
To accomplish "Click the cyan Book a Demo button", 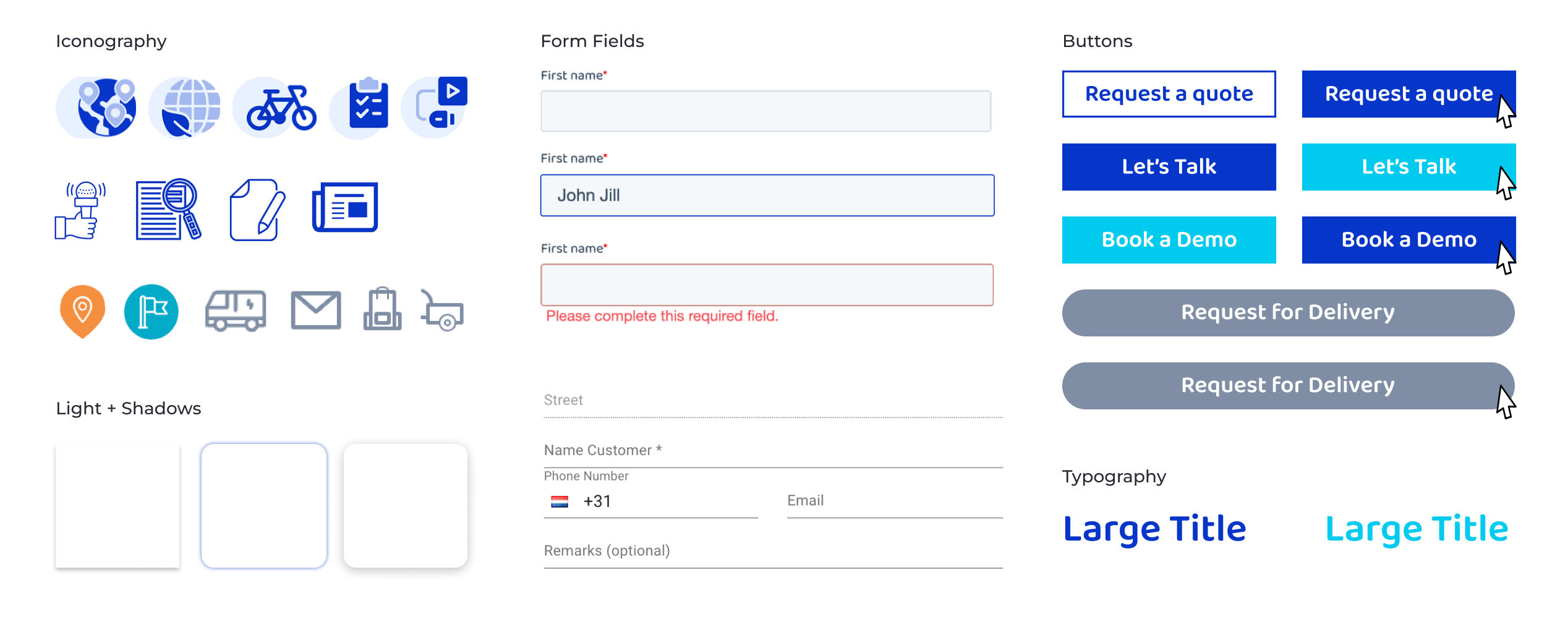I will tap(1169, 240).
